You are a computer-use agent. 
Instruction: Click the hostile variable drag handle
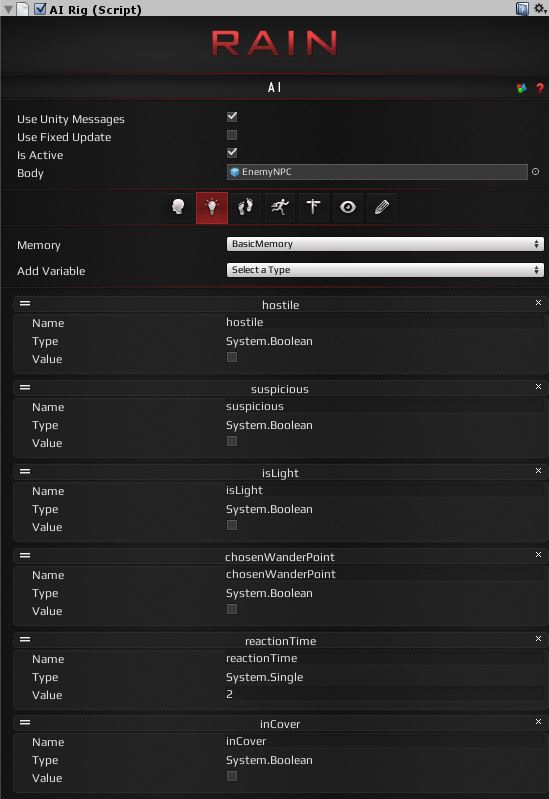click(x=25, y=304)
